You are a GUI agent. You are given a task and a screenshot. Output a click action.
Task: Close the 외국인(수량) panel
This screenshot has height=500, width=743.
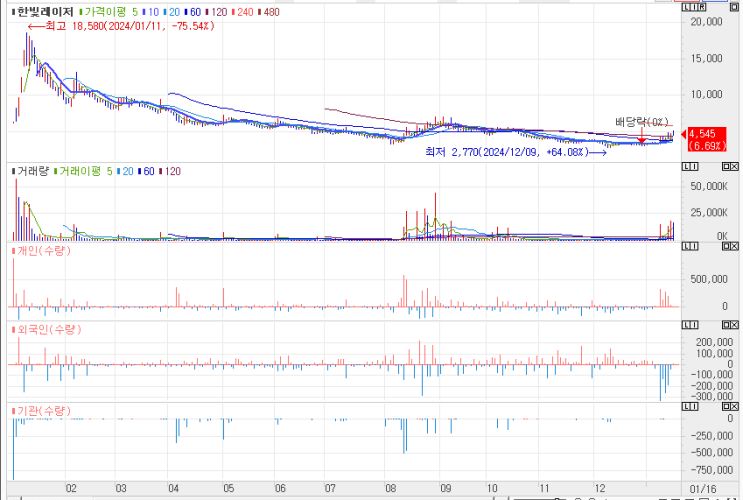734,325
